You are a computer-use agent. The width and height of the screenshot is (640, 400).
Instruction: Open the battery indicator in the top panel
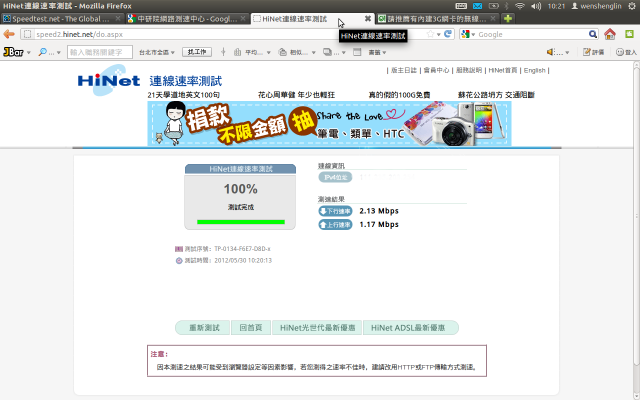click(x=493, y=6)
